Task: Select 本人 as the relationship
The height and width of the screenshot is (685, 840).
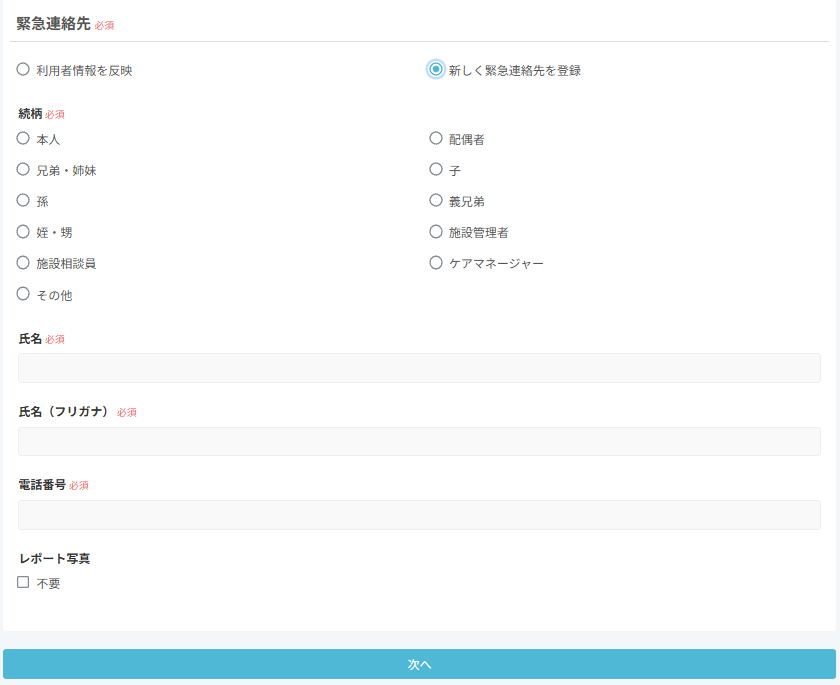Action: tap(23, 139)
